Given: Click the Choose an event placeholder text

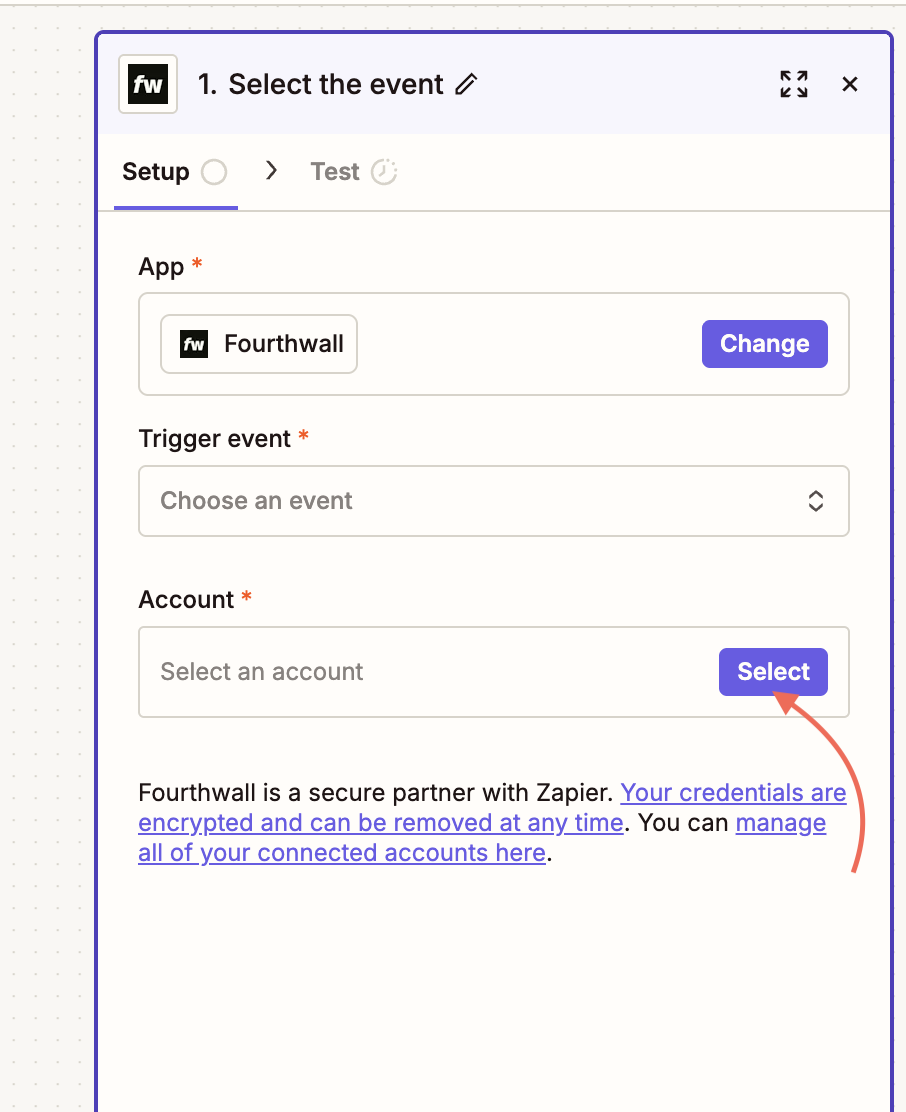Looking at the screenshot, I should tap(257, 501).
